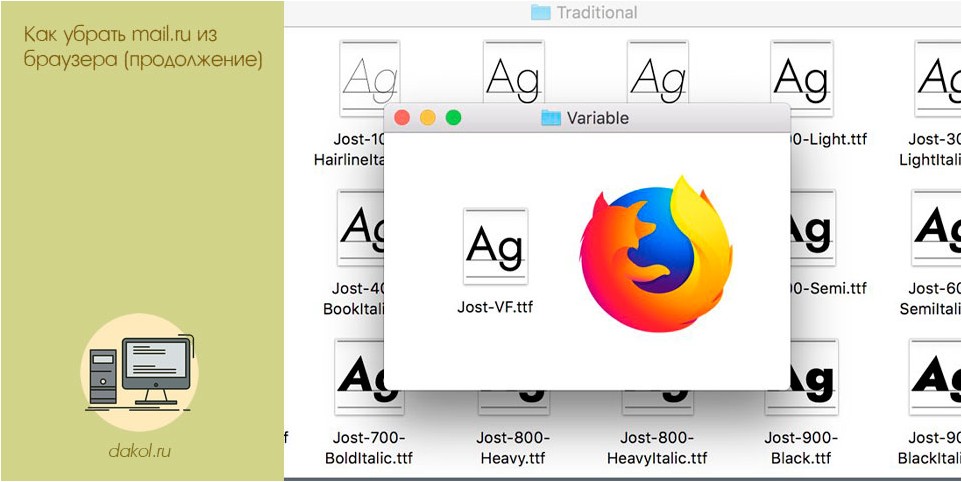Click the Jost-700-BoldItalic.ttf file name

point(369,448)
